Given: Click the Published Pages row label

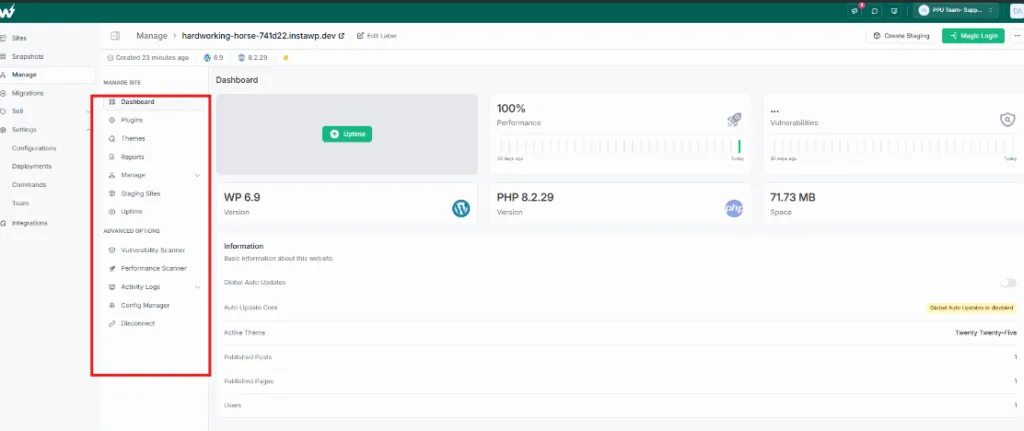Looking at the screenshot, I should click(x=249, y=381).
